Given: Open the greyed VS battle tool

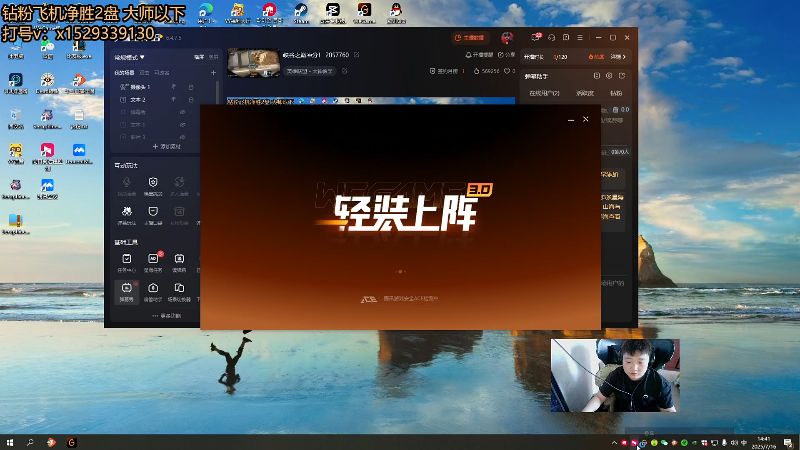Looking at the screenshot, I should pyautogui.click(x=179, y=215).
